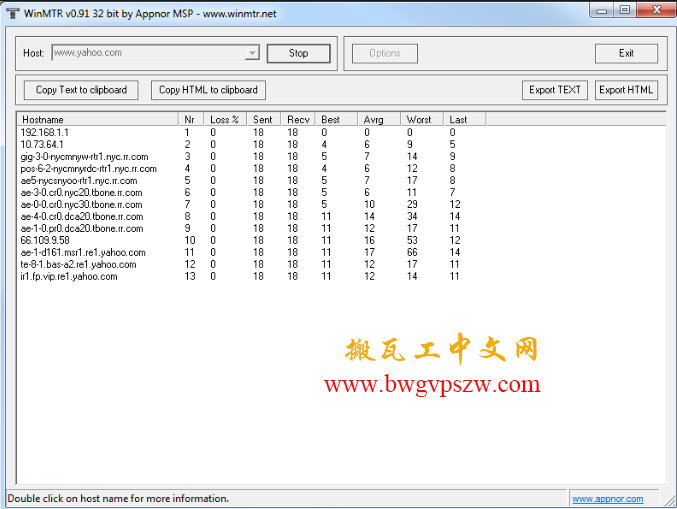
Task: Click the Export HTML button
Action: [626, 90]
